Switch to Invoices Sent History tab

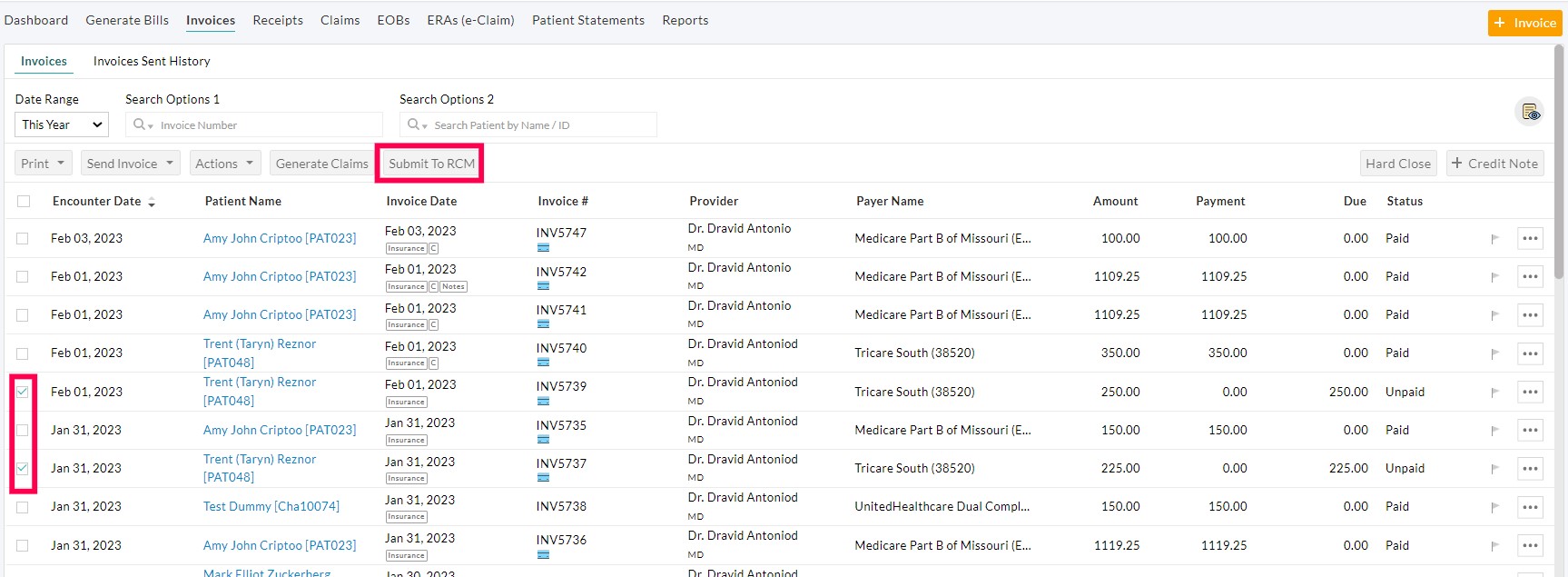tap(152, 61)
